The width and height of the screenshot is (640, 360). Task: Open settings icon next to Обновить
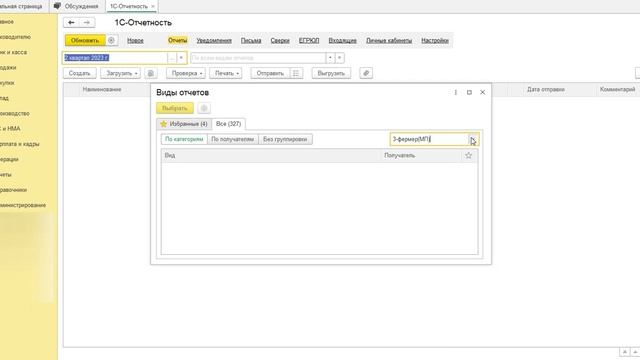[x=111, y=40]
